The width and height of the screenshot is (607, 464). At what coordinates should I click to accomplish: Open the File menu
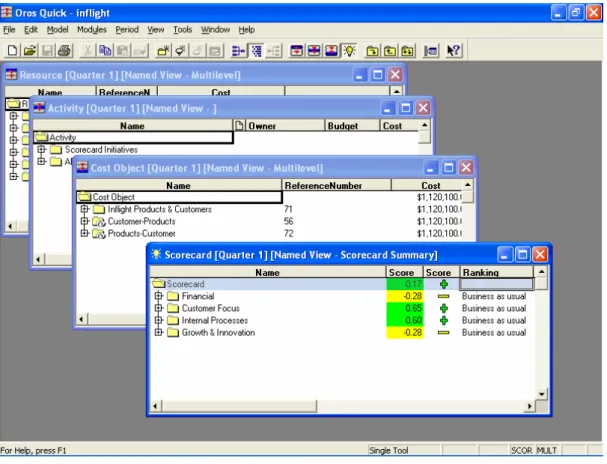click(9, 29)
